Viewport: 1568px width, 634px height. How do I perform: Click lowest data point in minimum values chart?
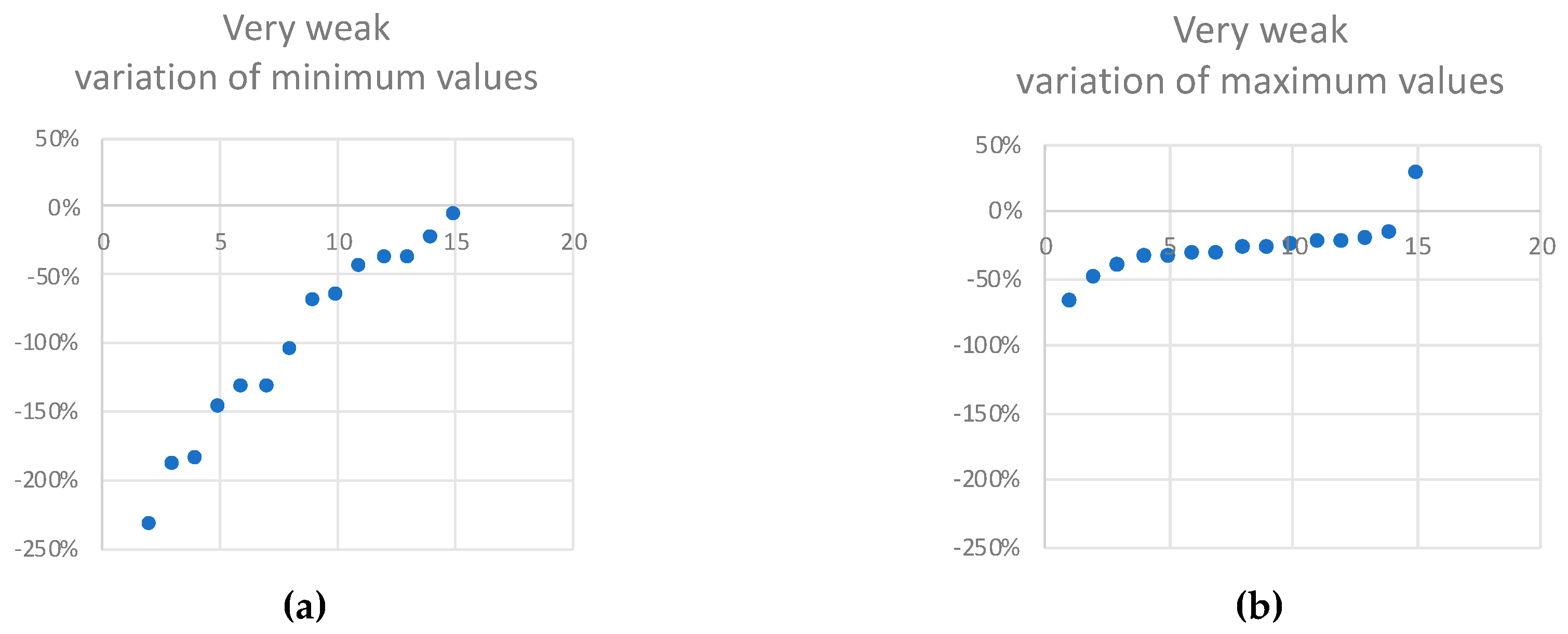[x=149, y=523]
